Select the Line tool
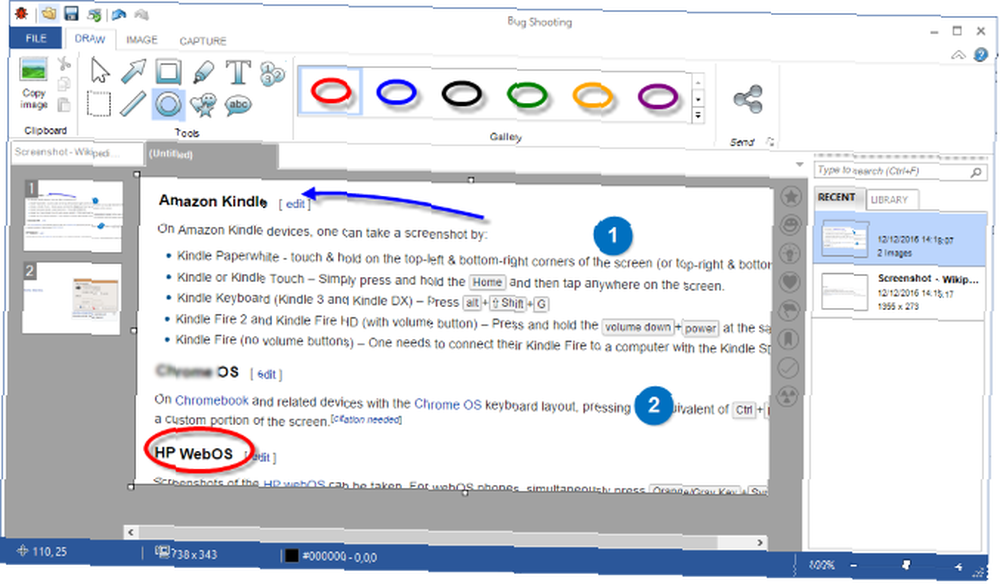1000x584 pixels. pyautogui.click(x=133, y=104)
